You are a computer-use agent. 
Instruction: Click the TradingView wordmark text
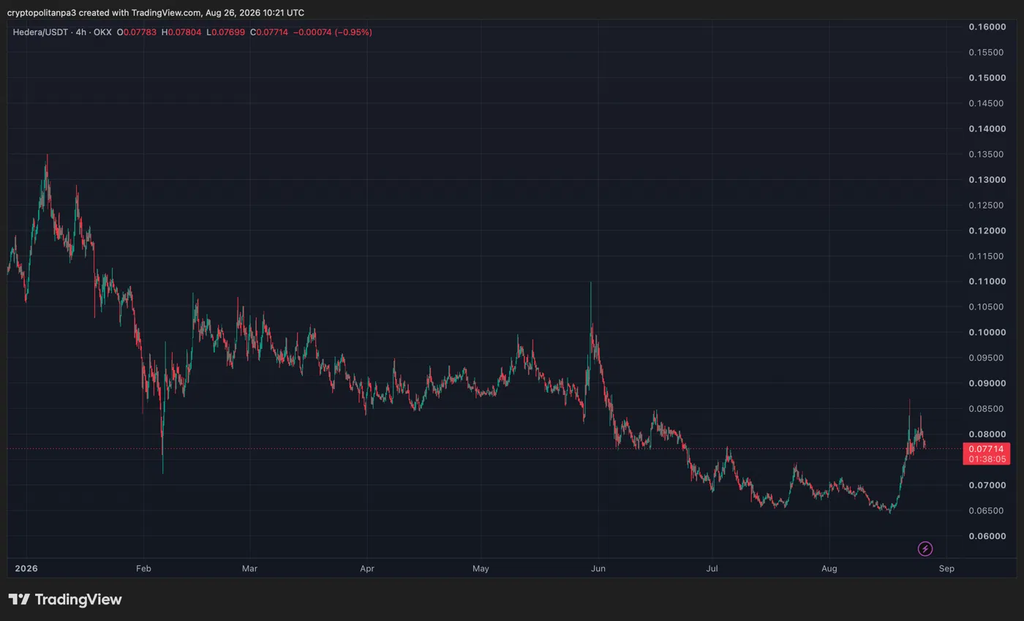point(78,599)
